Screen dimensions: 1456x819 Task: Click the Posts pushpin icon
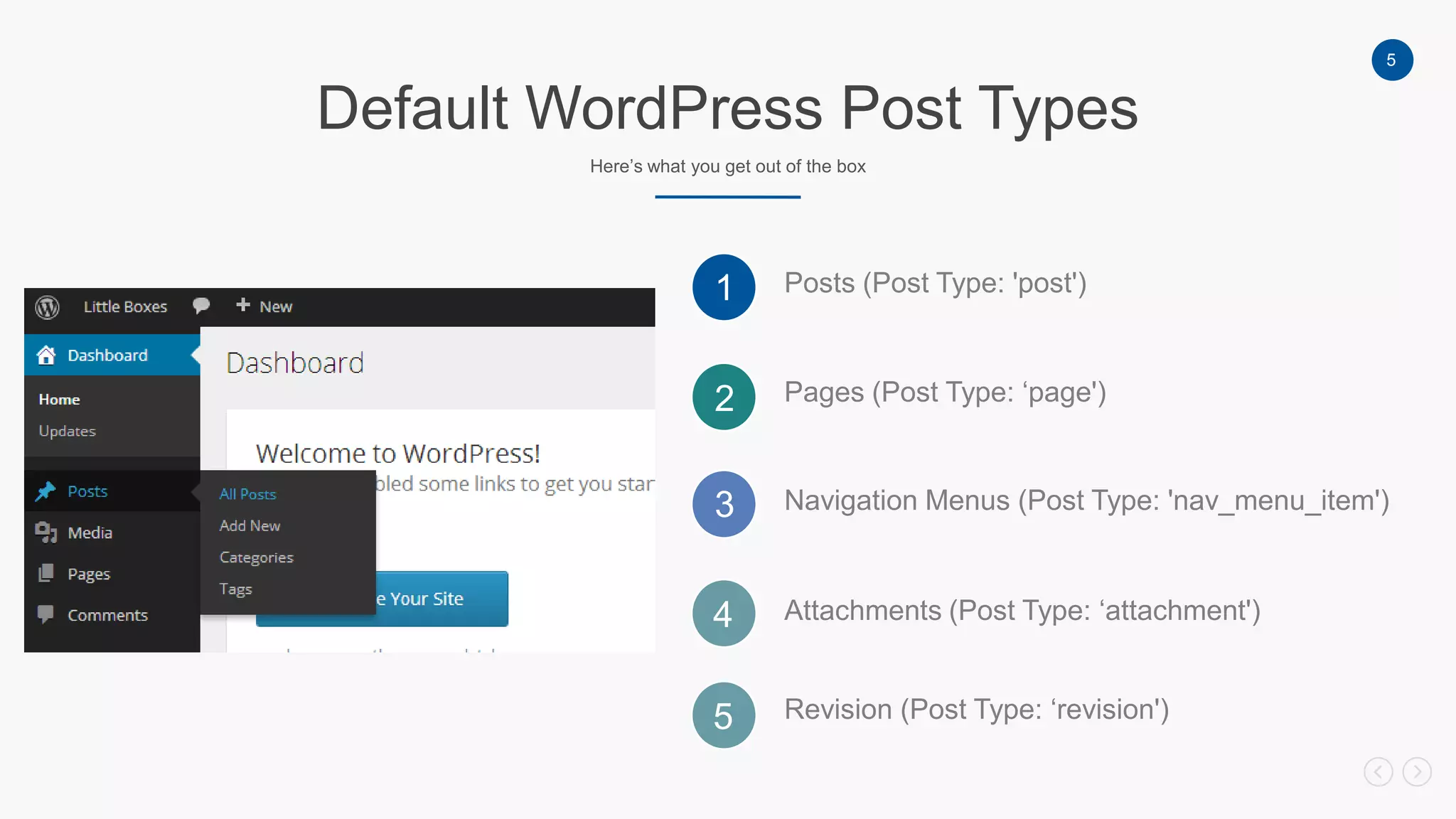click(46, 491)
